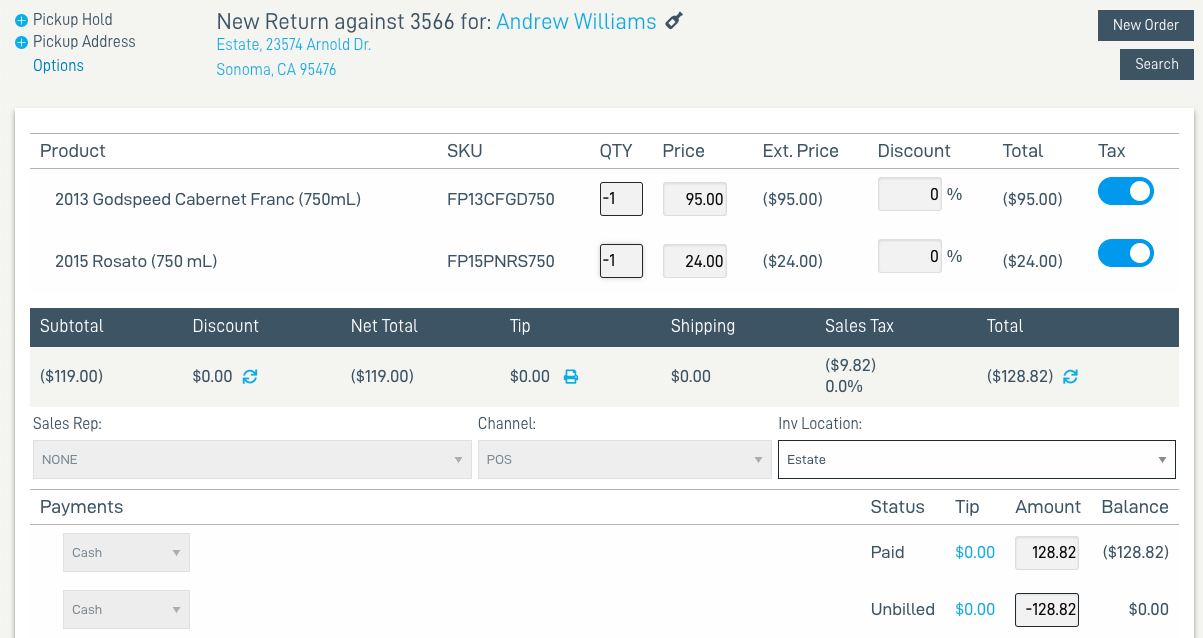
Task: Disable tax on the 2013 Godspeed Cabernet Franc
Action: tap(1126, 191)
